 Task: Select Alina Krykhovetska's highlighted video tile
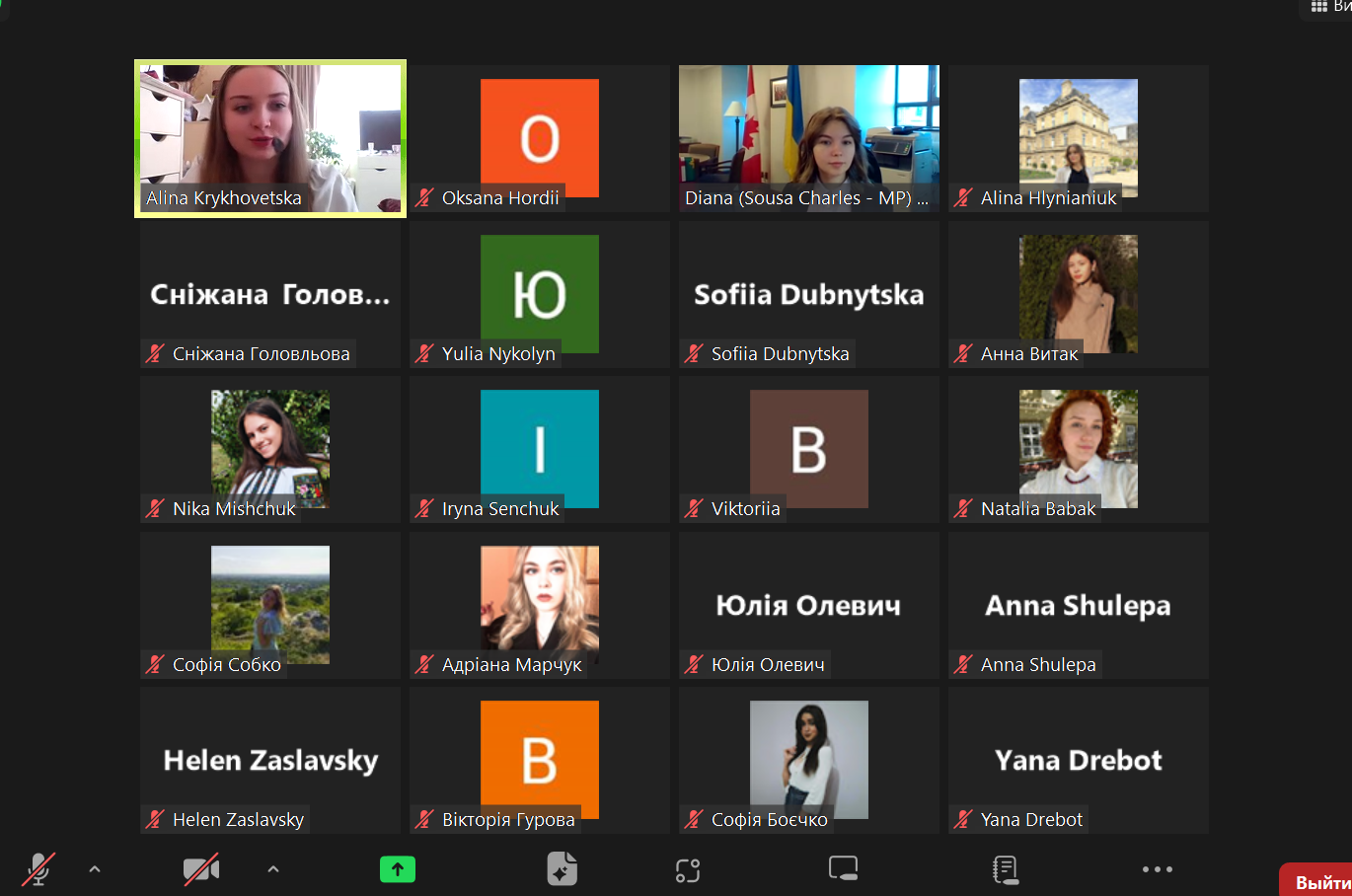[270, 138]
